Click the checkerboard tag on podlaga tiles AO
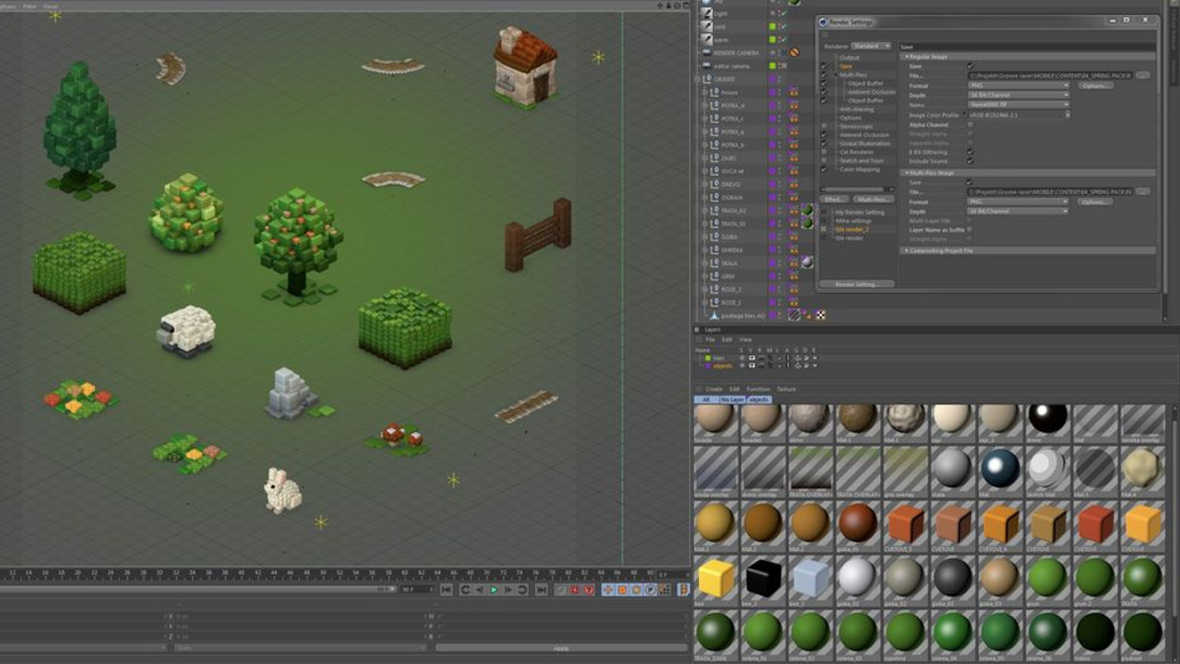Image resolution: width=1180 pixels, height=664 pixels. point(821,315)
